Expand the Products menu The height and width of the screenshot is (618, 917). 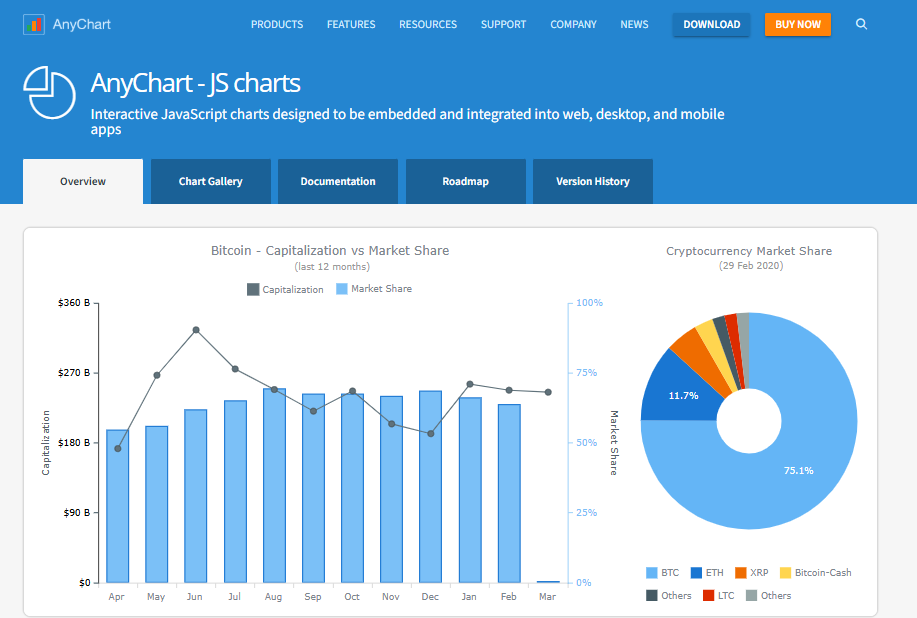pos(276,24)
